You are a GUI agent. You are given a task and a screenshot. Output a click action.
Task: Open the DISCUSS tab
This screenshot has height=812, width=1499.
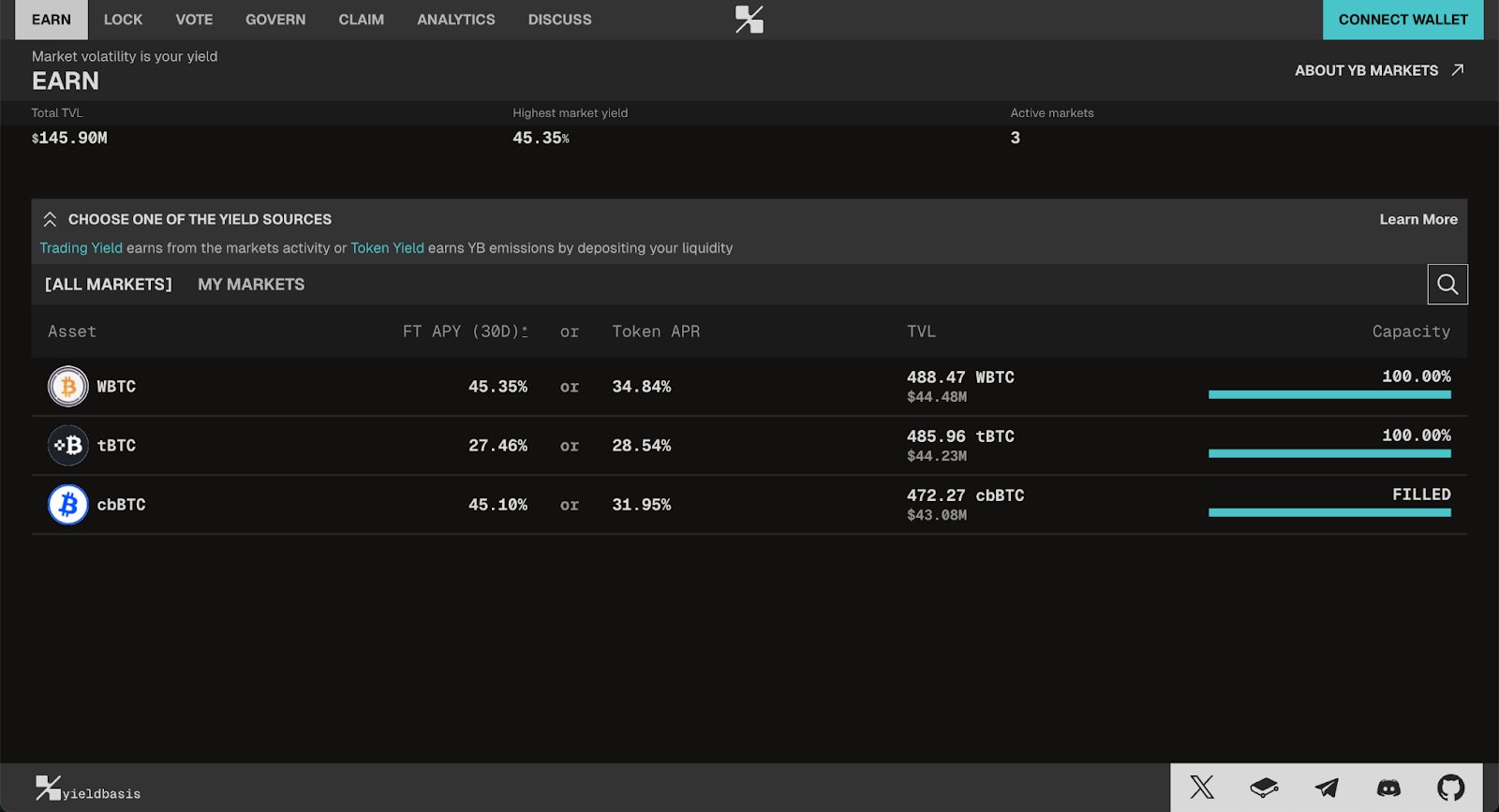pos(559,20)
